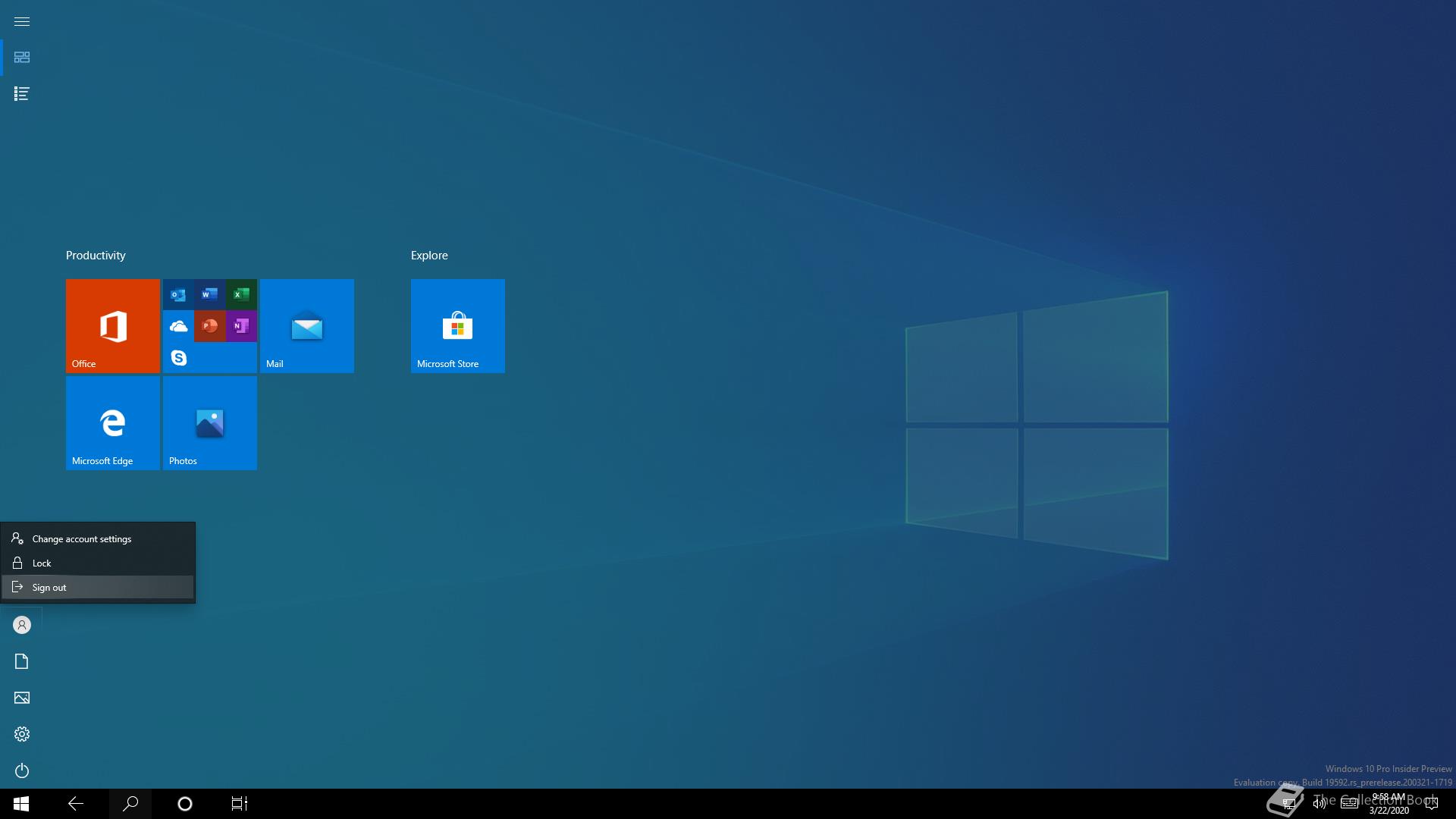Click the Explore group header
The height and width of the screenshot is (819, 1456).
(x=429, y=256)
